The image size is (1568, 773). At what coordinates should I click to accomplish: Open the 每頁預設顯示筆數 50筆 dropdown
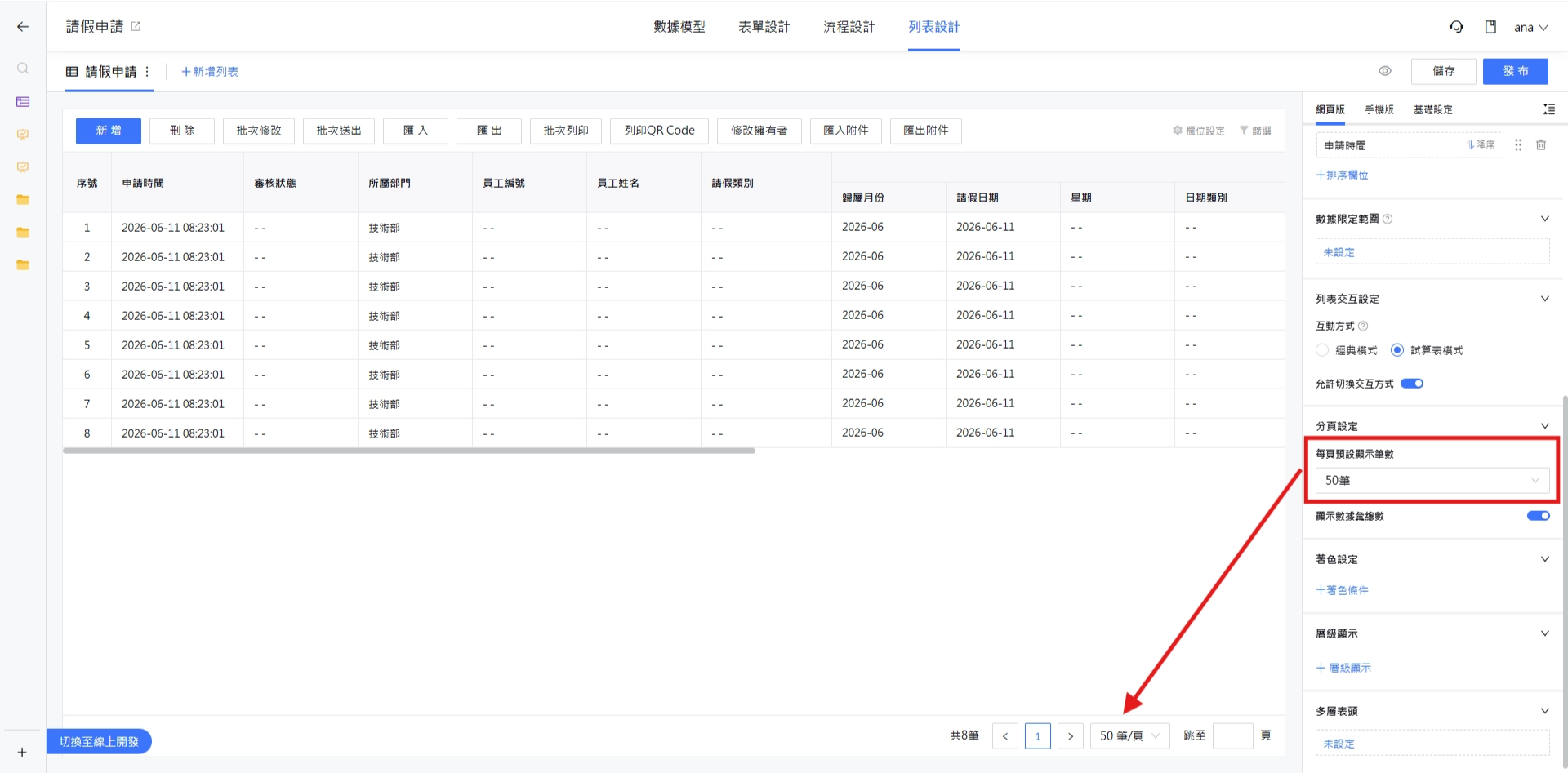tap(1432, 481)
